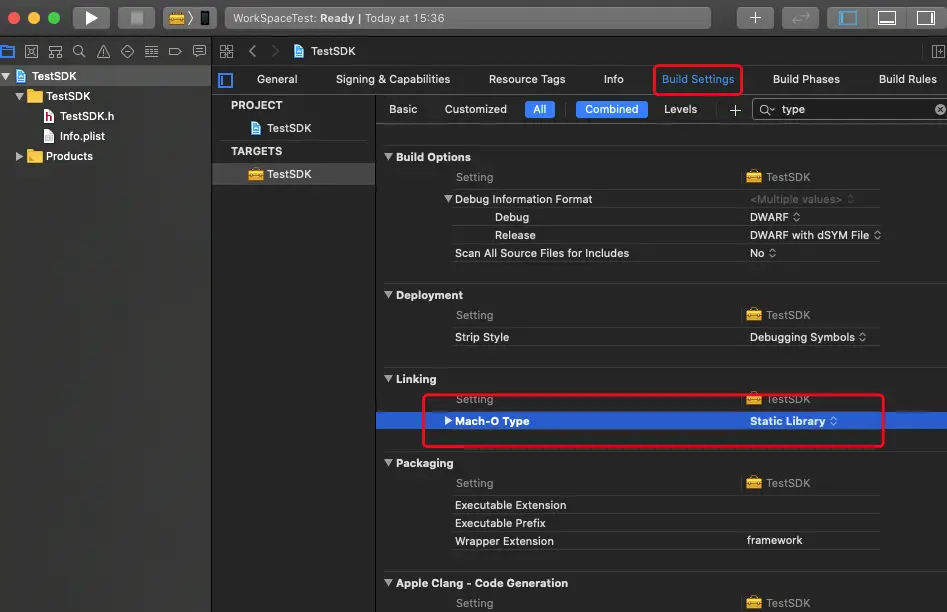Viewport: 947px width, 612px height.
Task: Change Strip Style Debugging Symbols value
Action: [x=808, y=337]
